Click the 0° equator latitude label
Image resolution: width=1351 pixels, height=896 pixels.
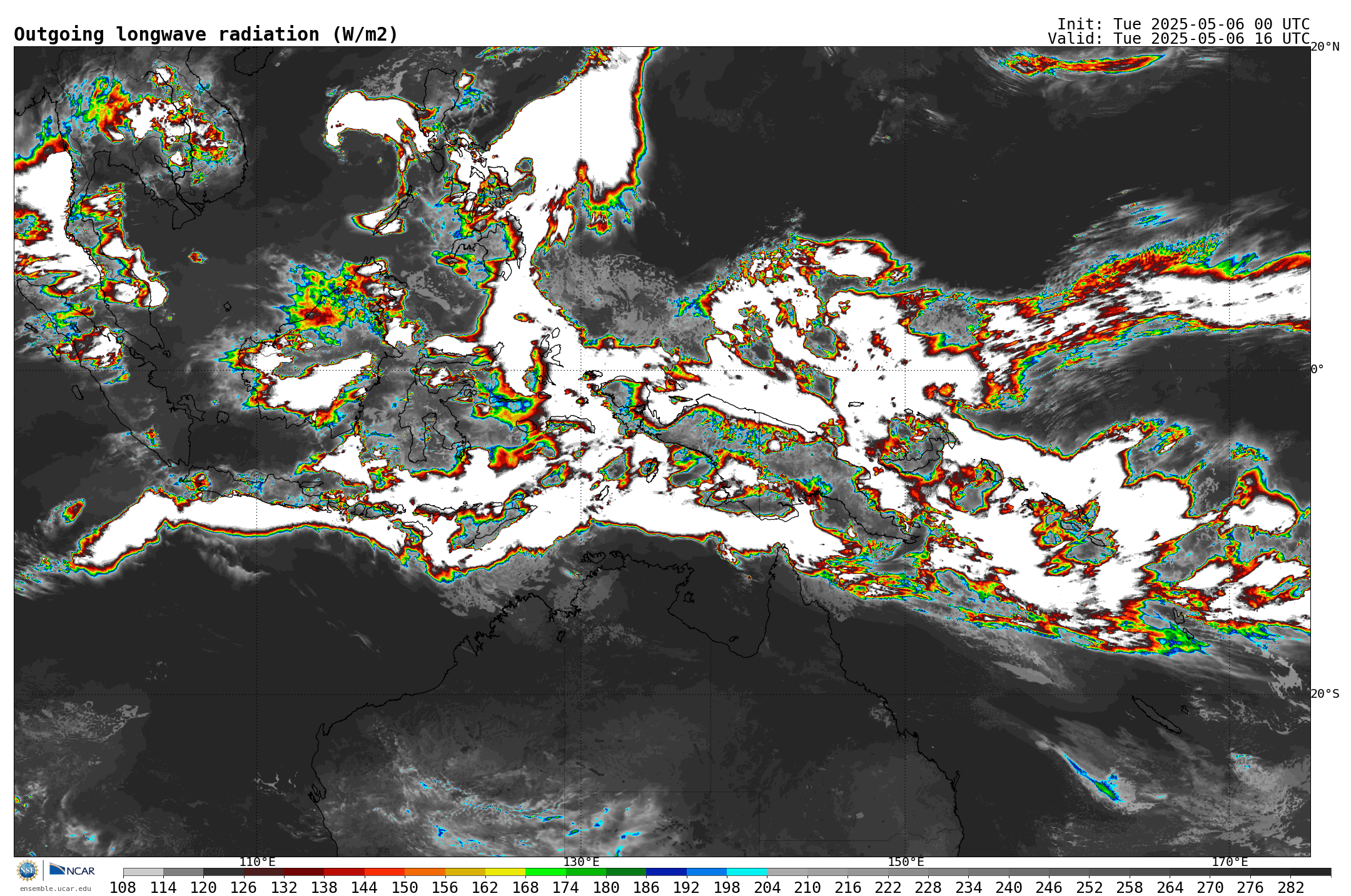(1317, 370)
